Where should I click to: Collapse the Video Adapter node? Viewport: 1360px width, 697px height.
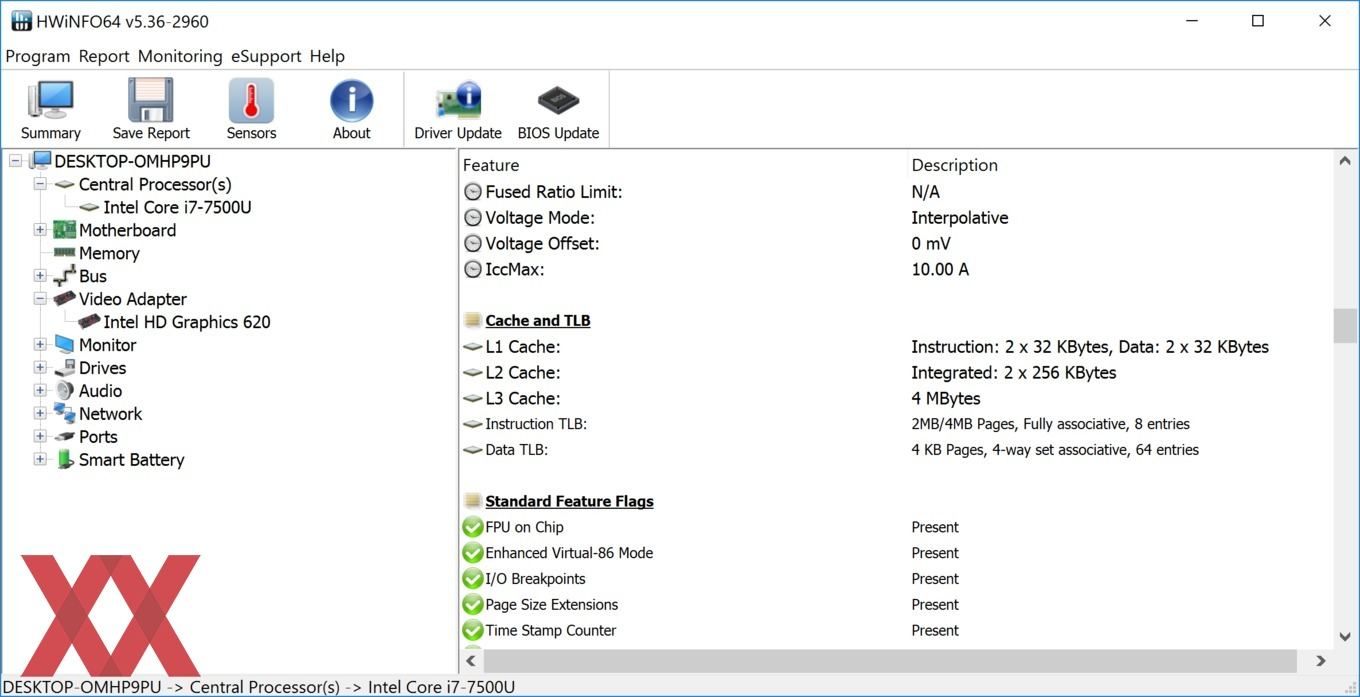[40, 299]
